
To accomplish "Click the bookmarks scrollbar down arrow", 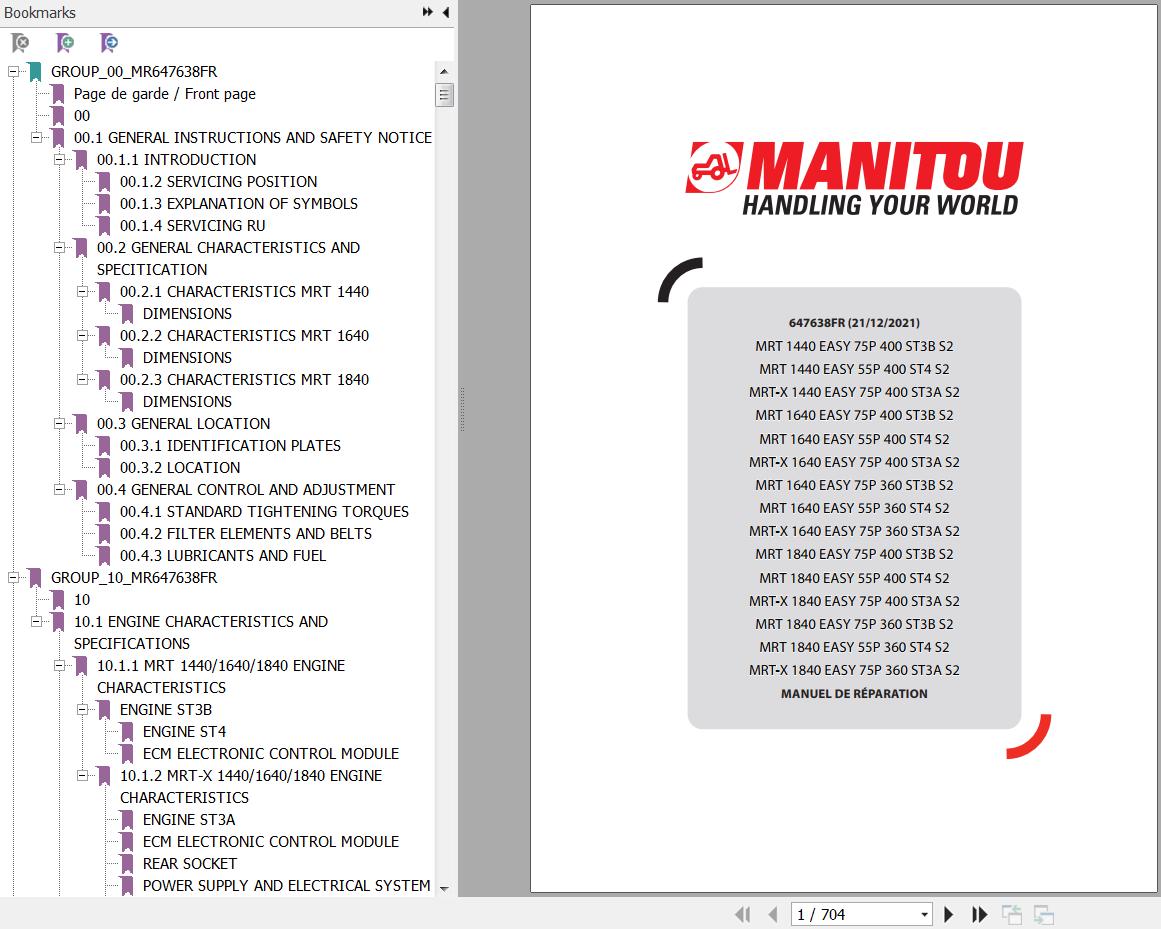I will (444, 888).
